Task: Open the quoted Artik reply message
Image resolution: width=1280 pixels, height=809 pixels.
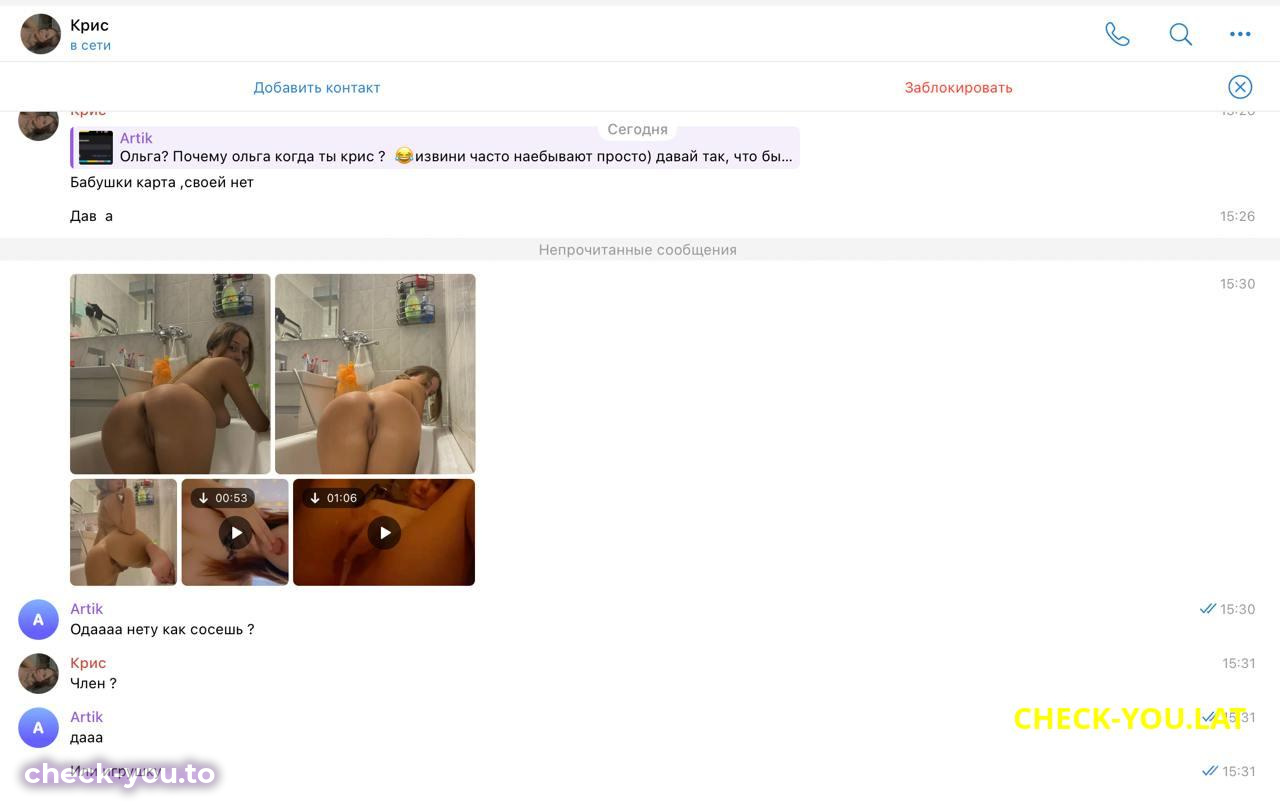Action: pyautogui.click(x=435, y=147)
